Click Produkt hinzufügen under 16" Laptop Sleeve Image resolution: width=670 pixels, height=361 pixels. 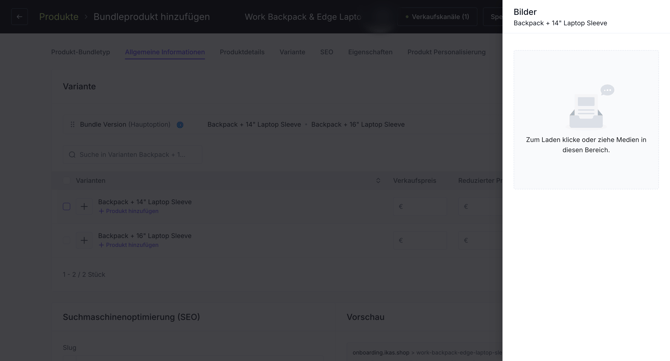click(x=129, y=245)
